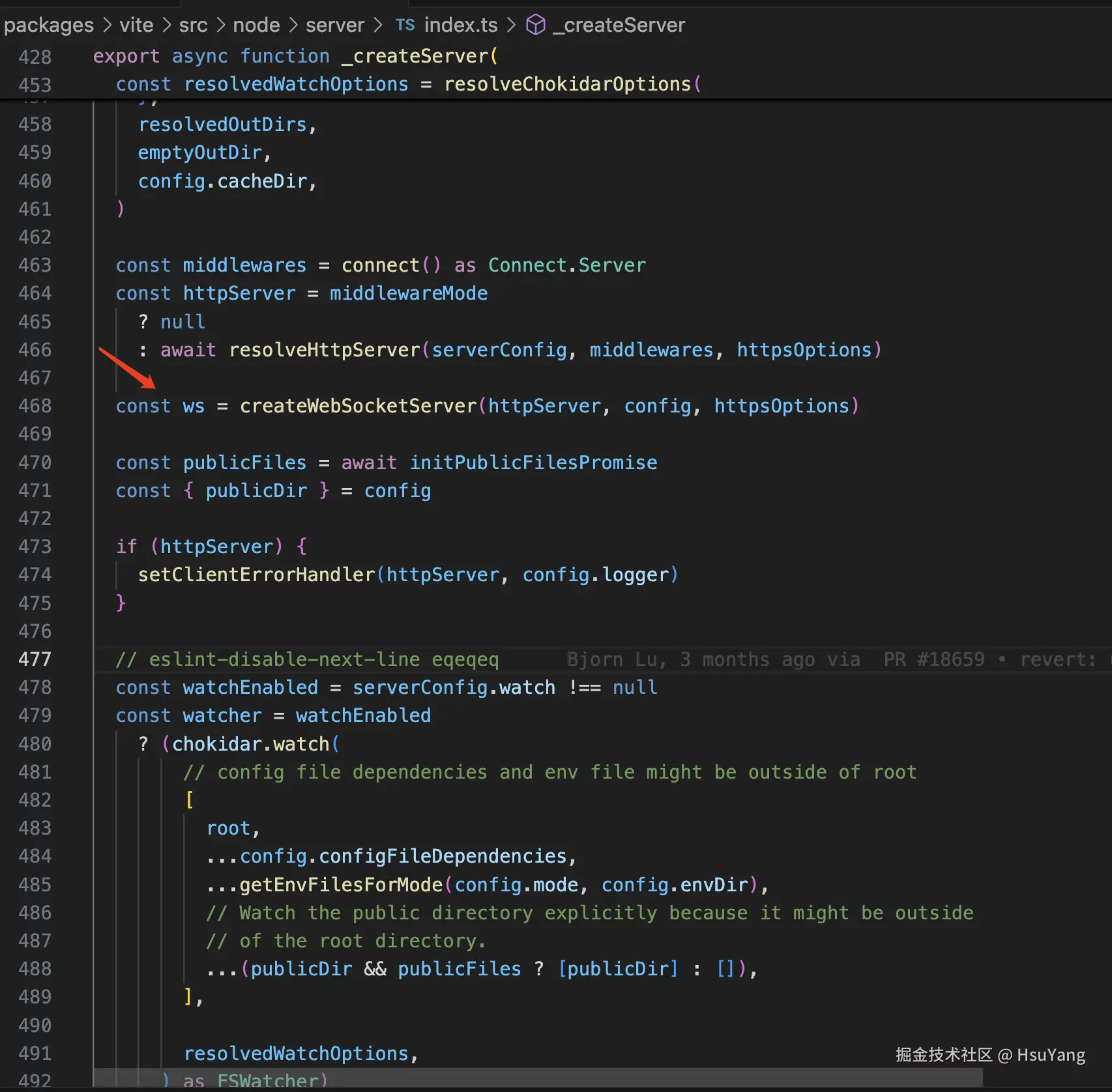Image resolution: width=1112 pixels, height=1092 pixels.
Task: Click the "watcher" variable on line 479
Action: pos(223,715)
